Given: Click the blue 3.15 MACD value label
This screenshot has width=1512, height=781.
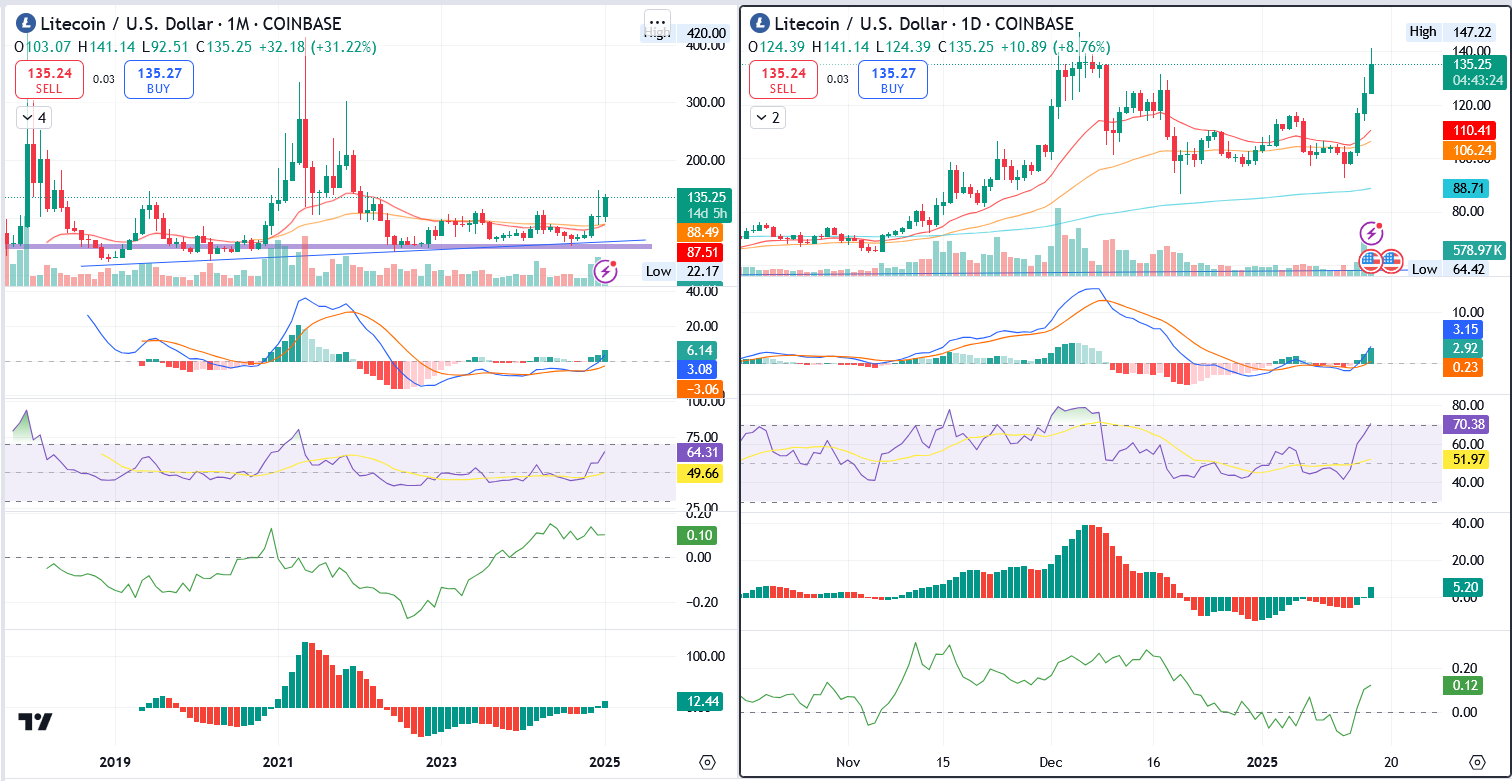Looking at the screenshot, I should (x=1465, y=329).
